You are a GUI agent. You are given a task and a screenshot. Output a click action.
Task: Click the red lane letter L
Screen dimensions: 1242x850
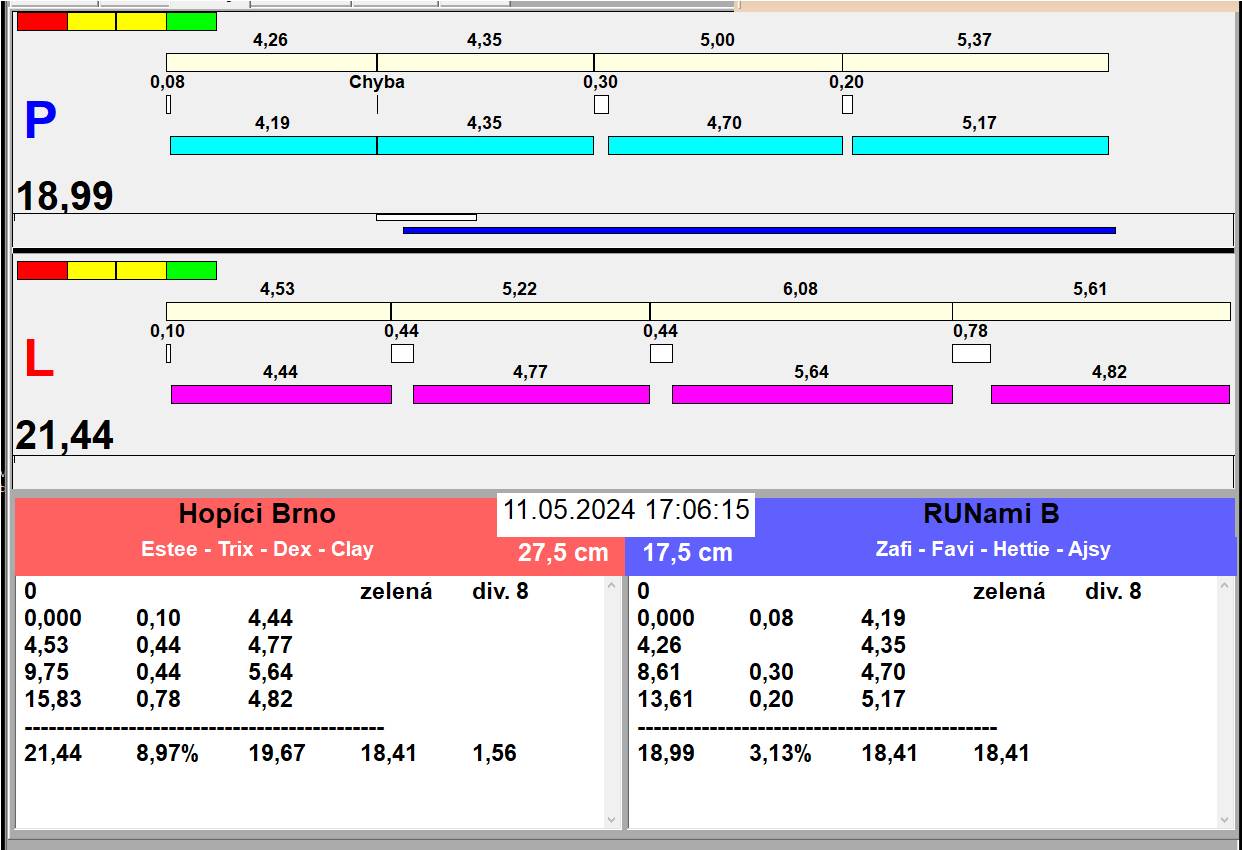tap(38, 360)
